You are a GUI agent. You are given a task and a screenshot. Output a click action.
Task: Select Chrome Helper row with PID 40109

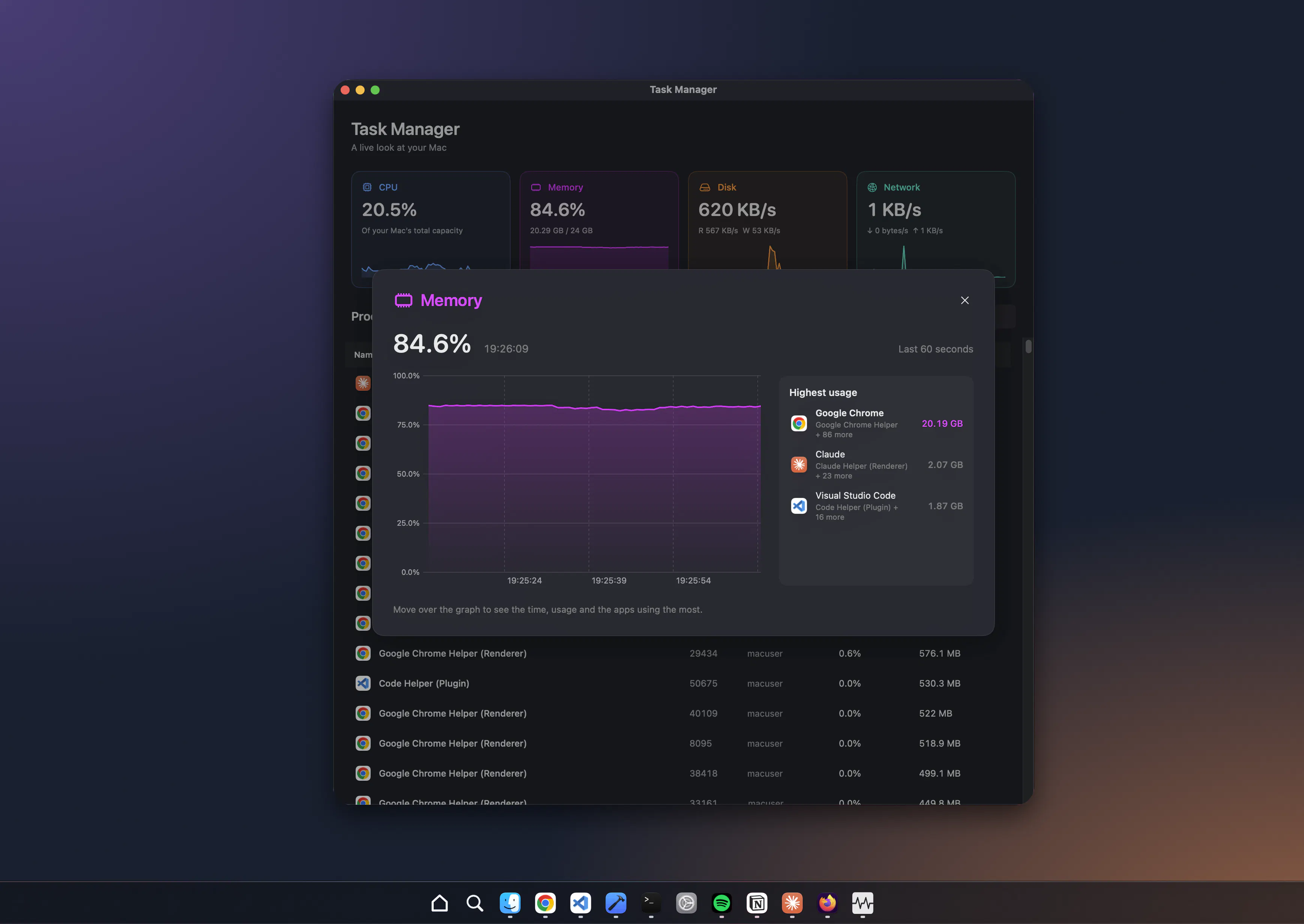pyautogui.click(x=678, y=714)
